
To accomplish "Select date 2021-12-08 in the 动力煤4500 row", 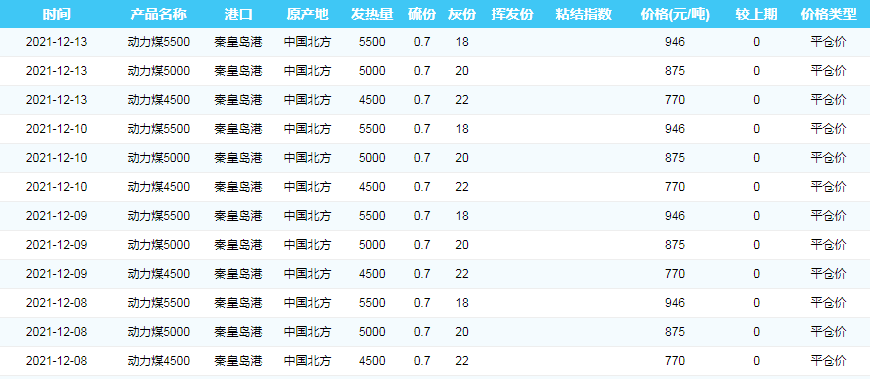I will click(57, 361).
